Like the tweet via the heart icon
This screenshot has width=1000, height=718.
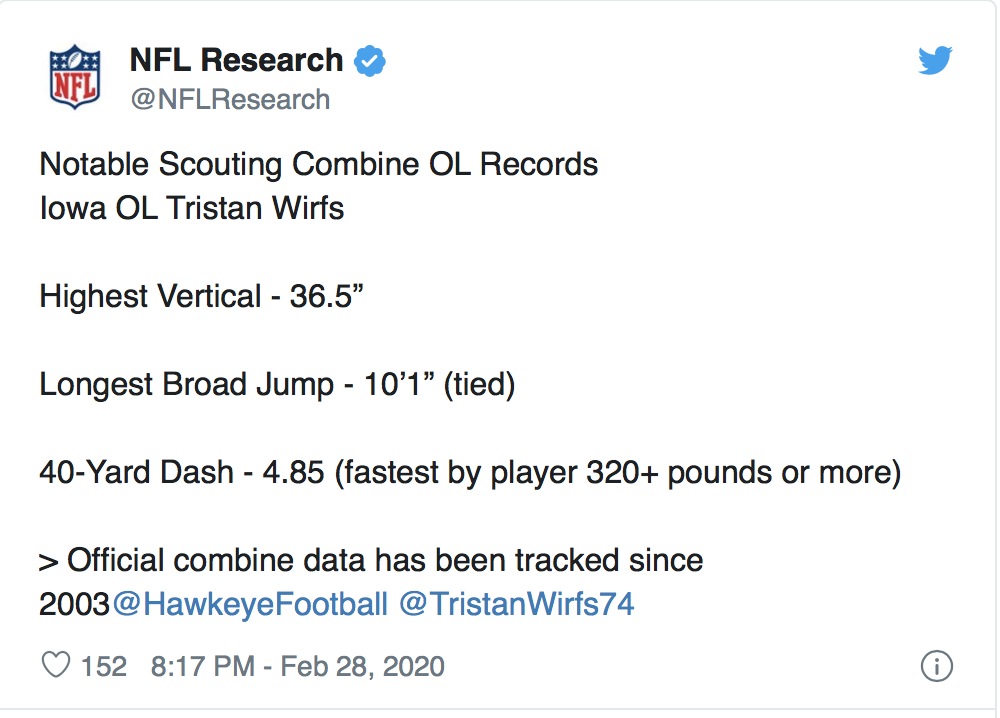point(55,665)
